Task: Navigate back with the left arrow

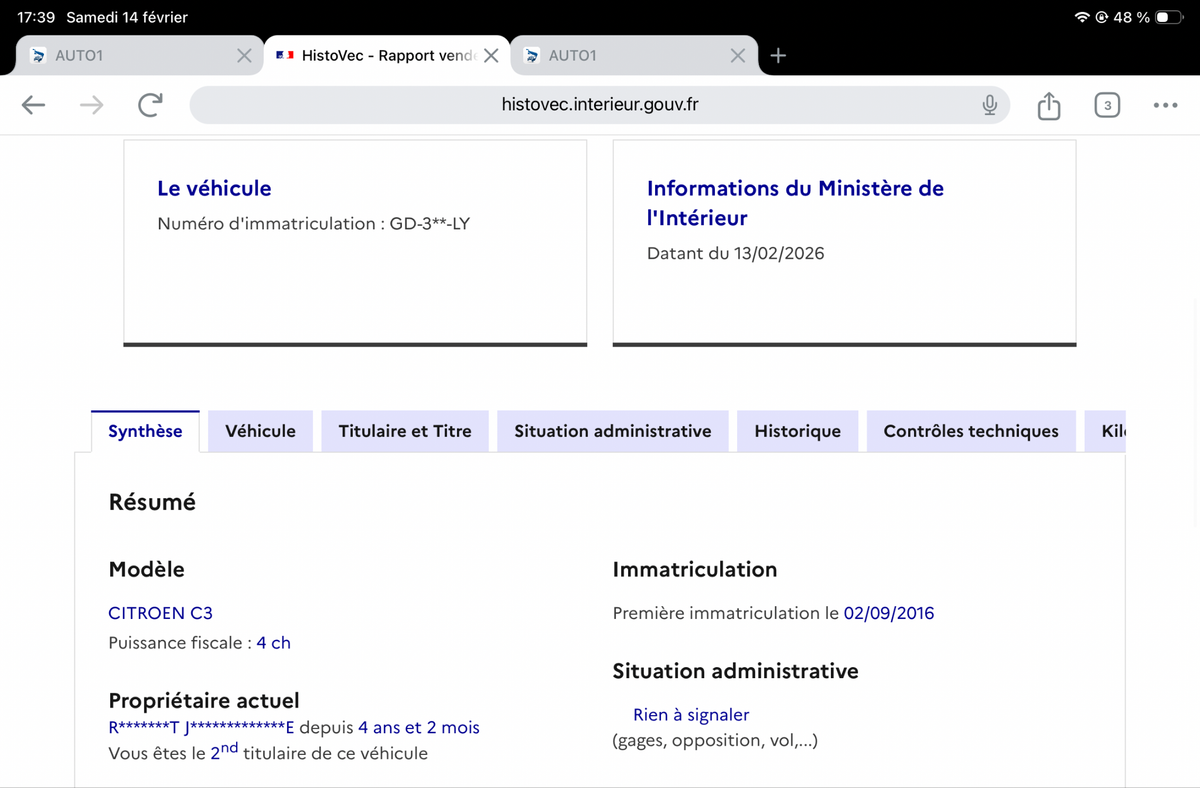Action: [33, 104]
